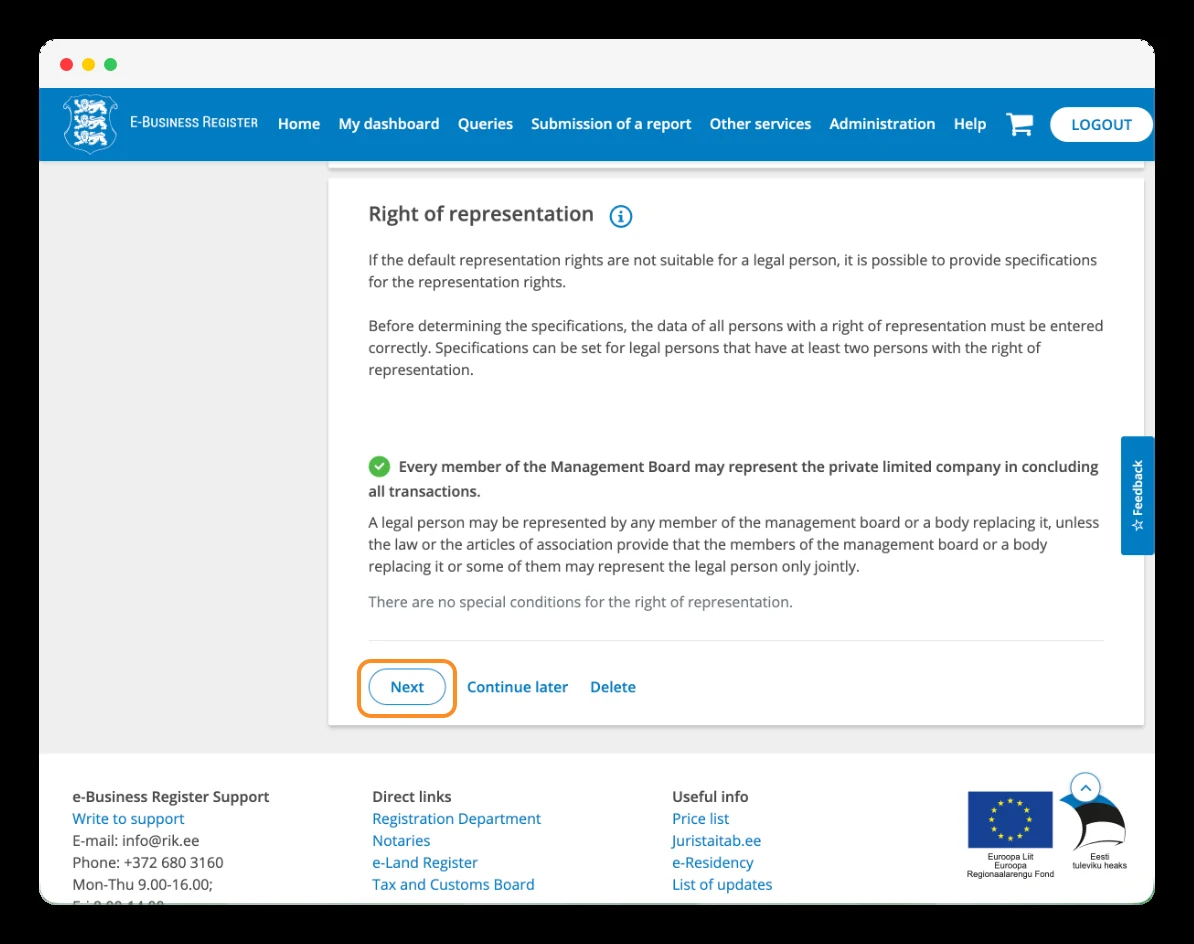Click the European Union flag logo
The height and width of the screenshot is (944, 1194).
tap(1010, 820)
